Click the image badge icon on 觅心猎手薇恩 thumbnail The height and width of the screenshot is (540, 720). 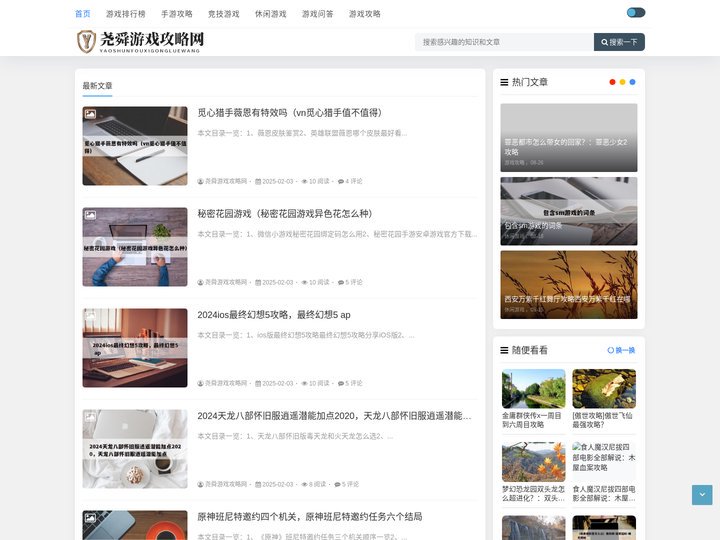click(x=90, y=113)
